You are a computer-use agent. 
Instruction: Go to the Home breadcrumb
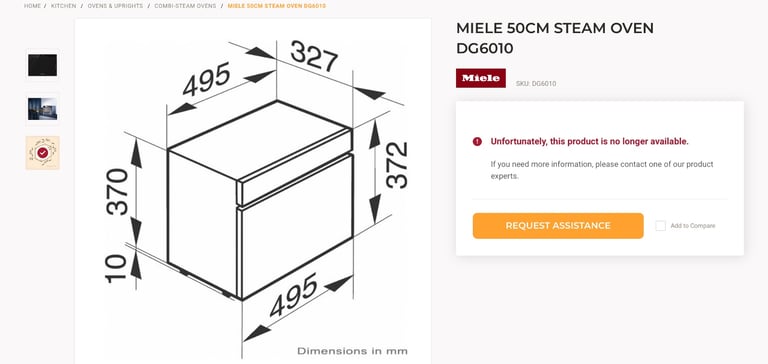click(x=32, y=6)
